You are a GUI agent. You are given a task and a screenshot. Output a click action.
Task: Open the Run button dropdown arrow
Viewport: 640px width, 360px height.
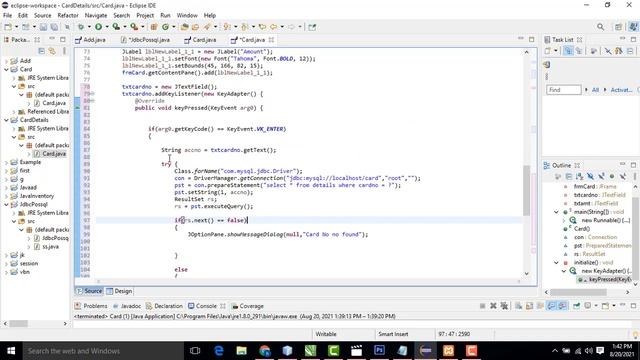(107, 27)
